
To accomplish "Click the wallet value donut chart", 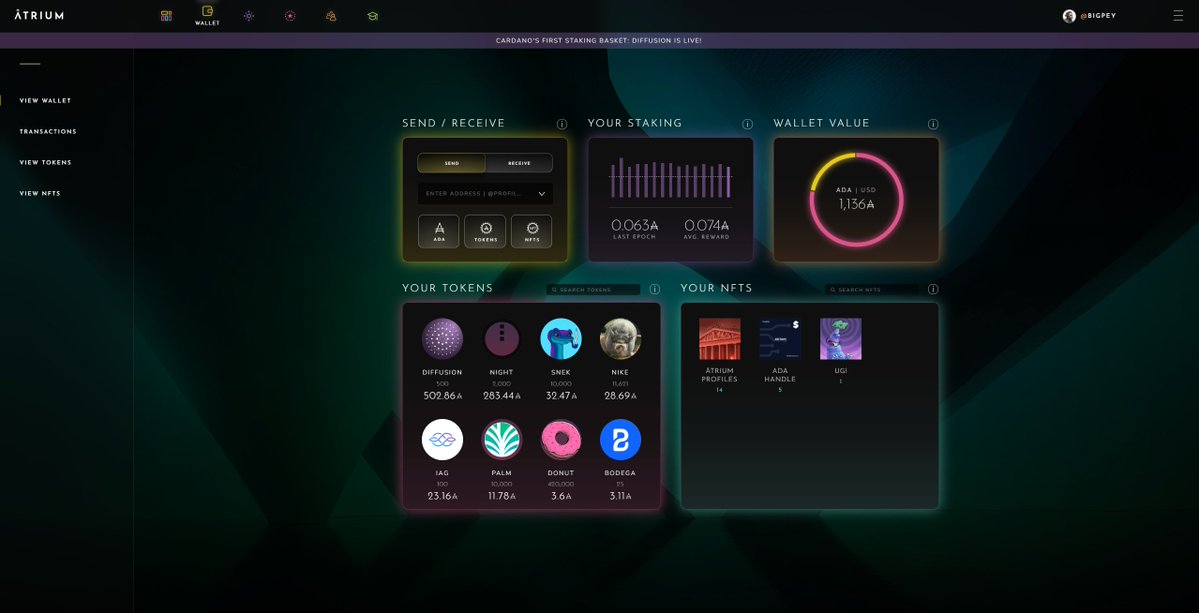I will coord(856,199).
